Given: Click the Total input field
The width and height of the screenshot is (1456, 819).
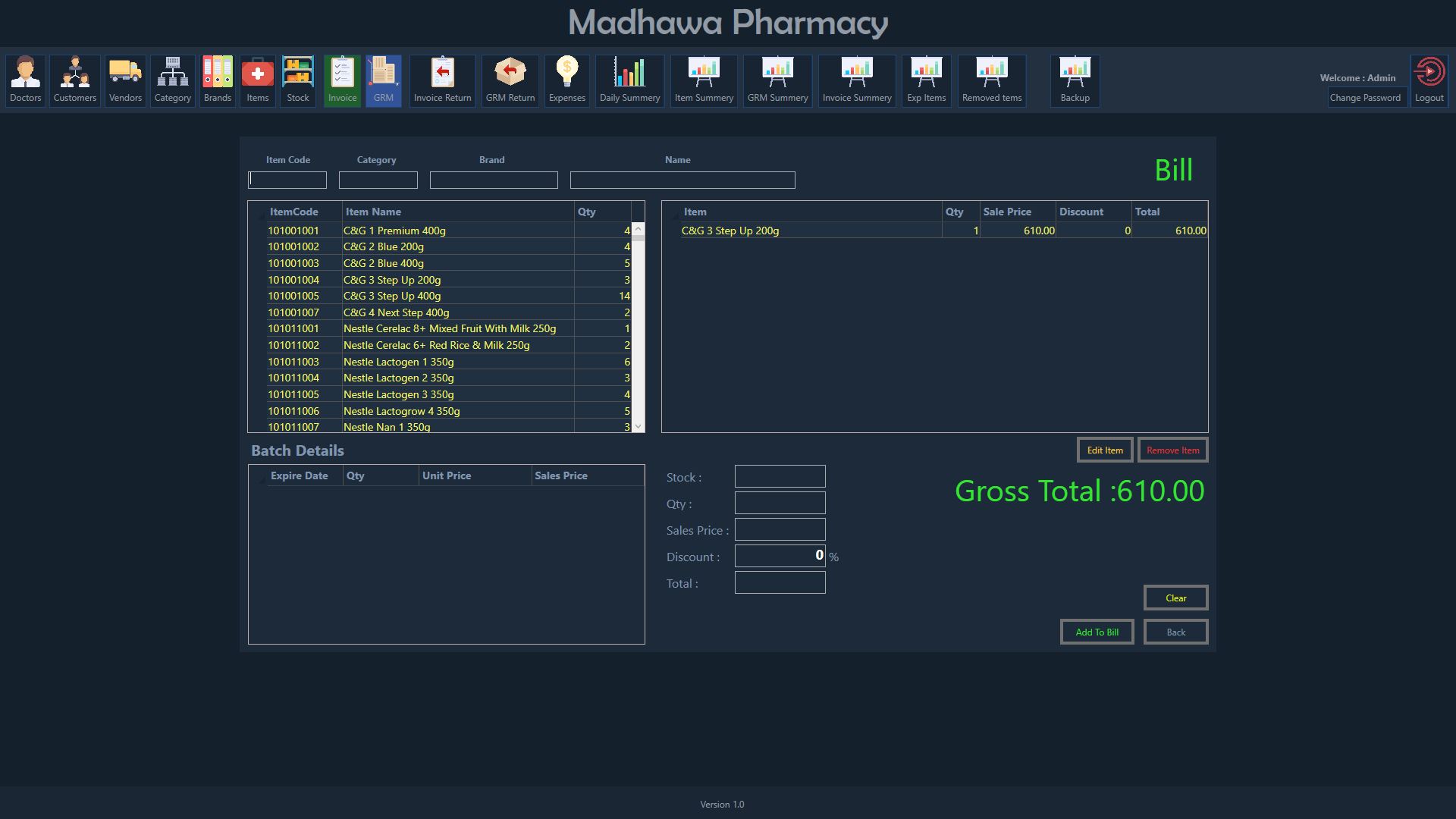Looking at the screenshot, I should 780,583.
